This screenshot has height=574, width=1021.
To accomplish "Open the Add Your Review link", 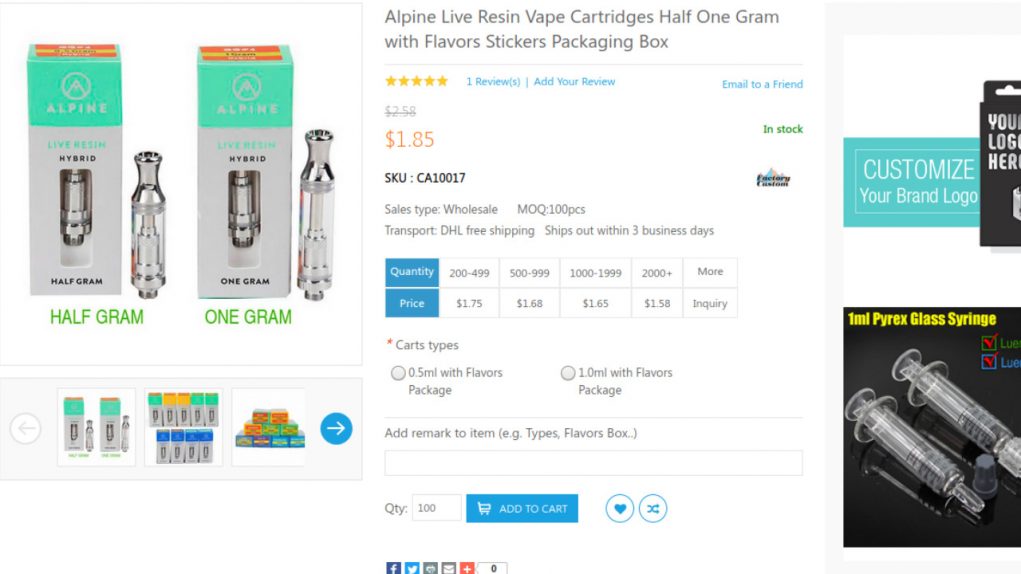I will point(574,82).
